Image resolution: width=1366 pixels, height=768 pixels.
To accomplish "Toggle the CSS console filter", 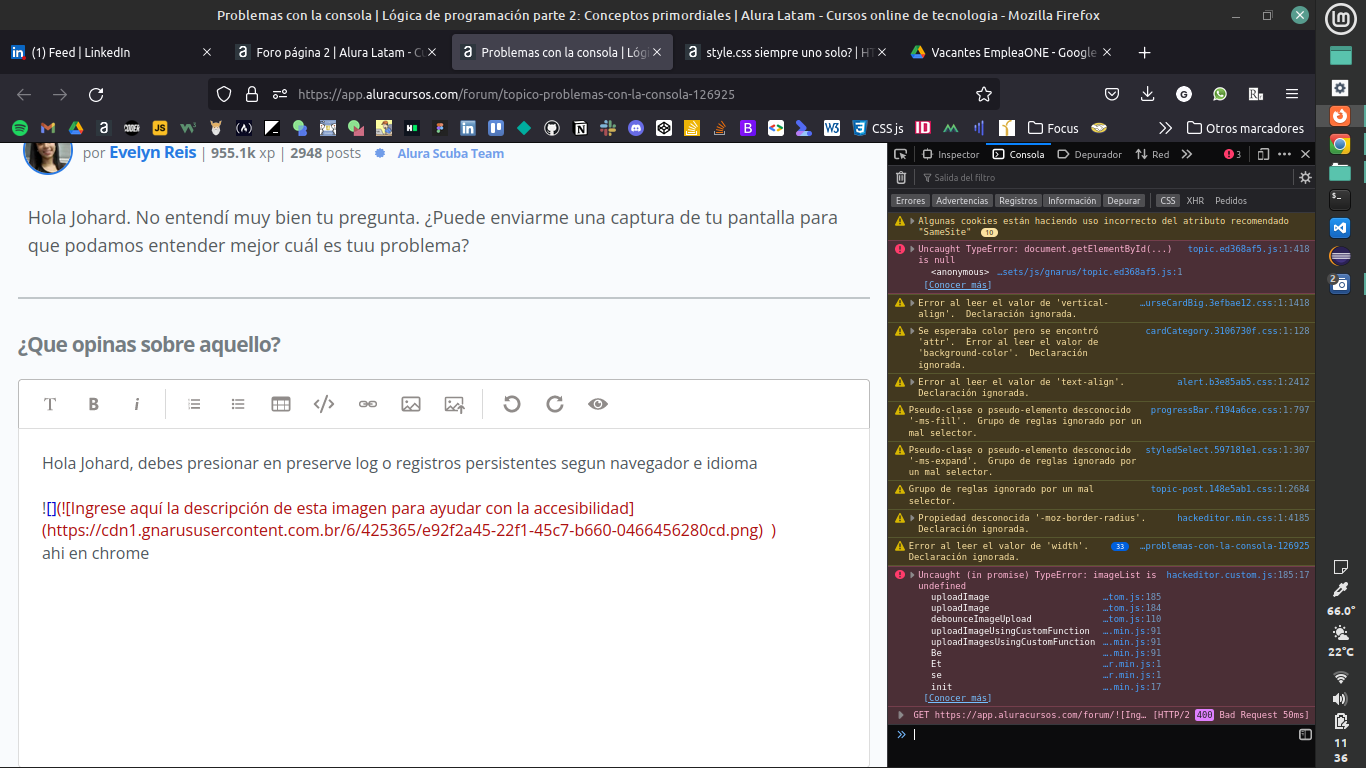I will [x=1167, y=201].
